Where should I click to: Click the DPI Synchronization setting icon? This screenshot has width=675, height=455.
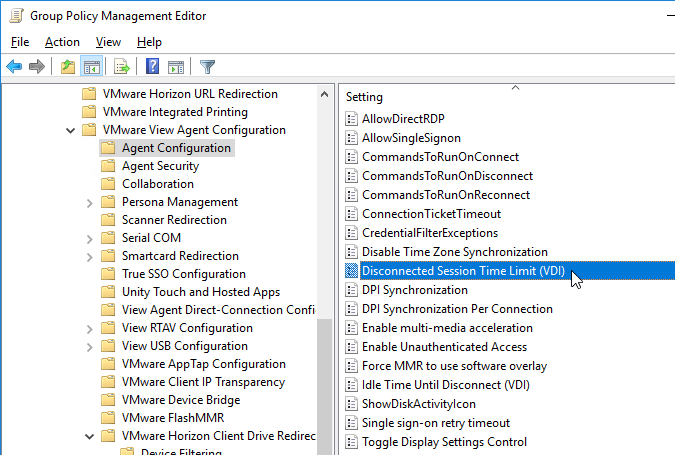click(352, 290)
